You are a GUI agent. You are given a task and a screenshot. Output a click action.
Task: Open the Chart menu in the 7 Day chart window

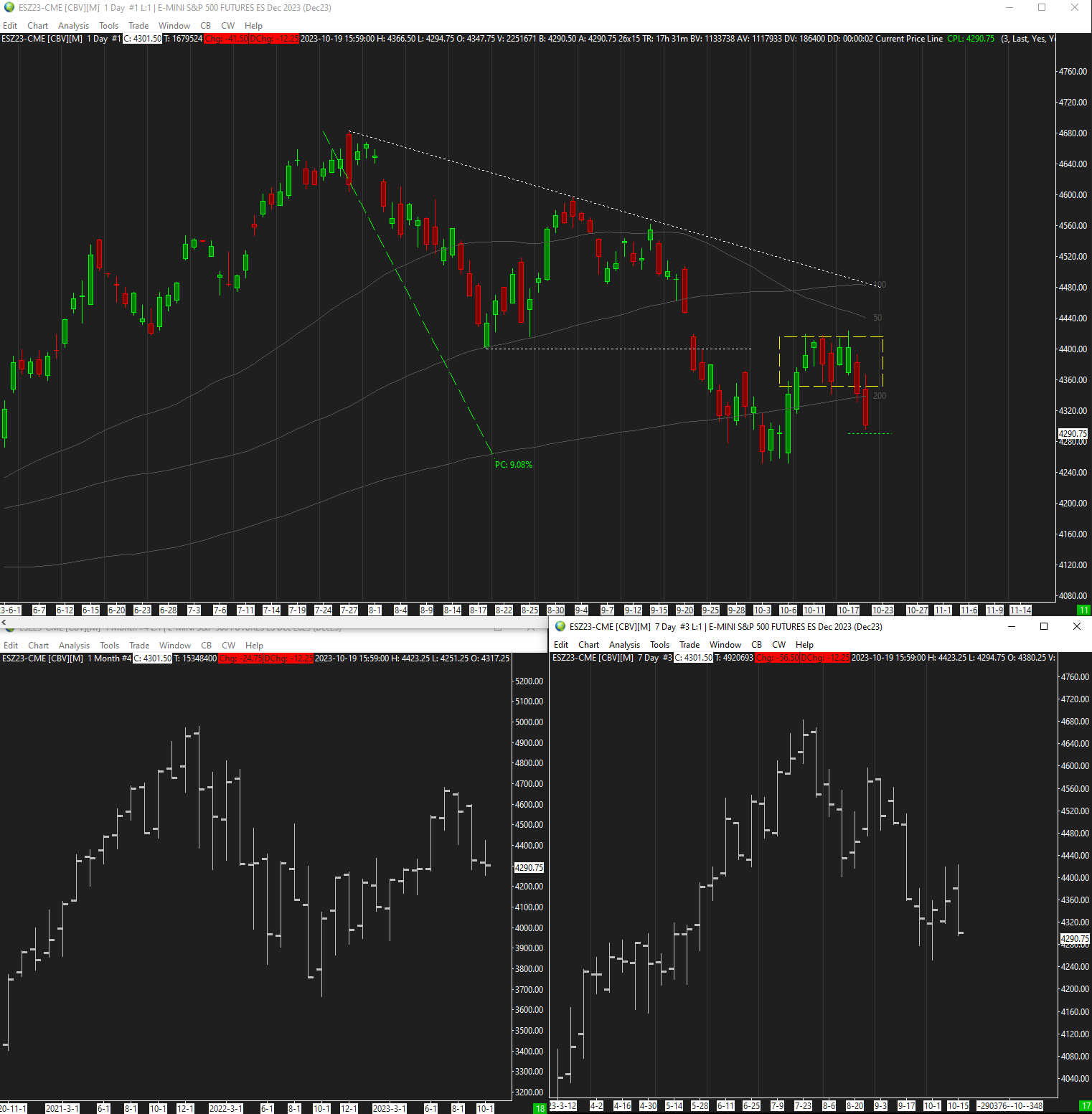[589, 645]
